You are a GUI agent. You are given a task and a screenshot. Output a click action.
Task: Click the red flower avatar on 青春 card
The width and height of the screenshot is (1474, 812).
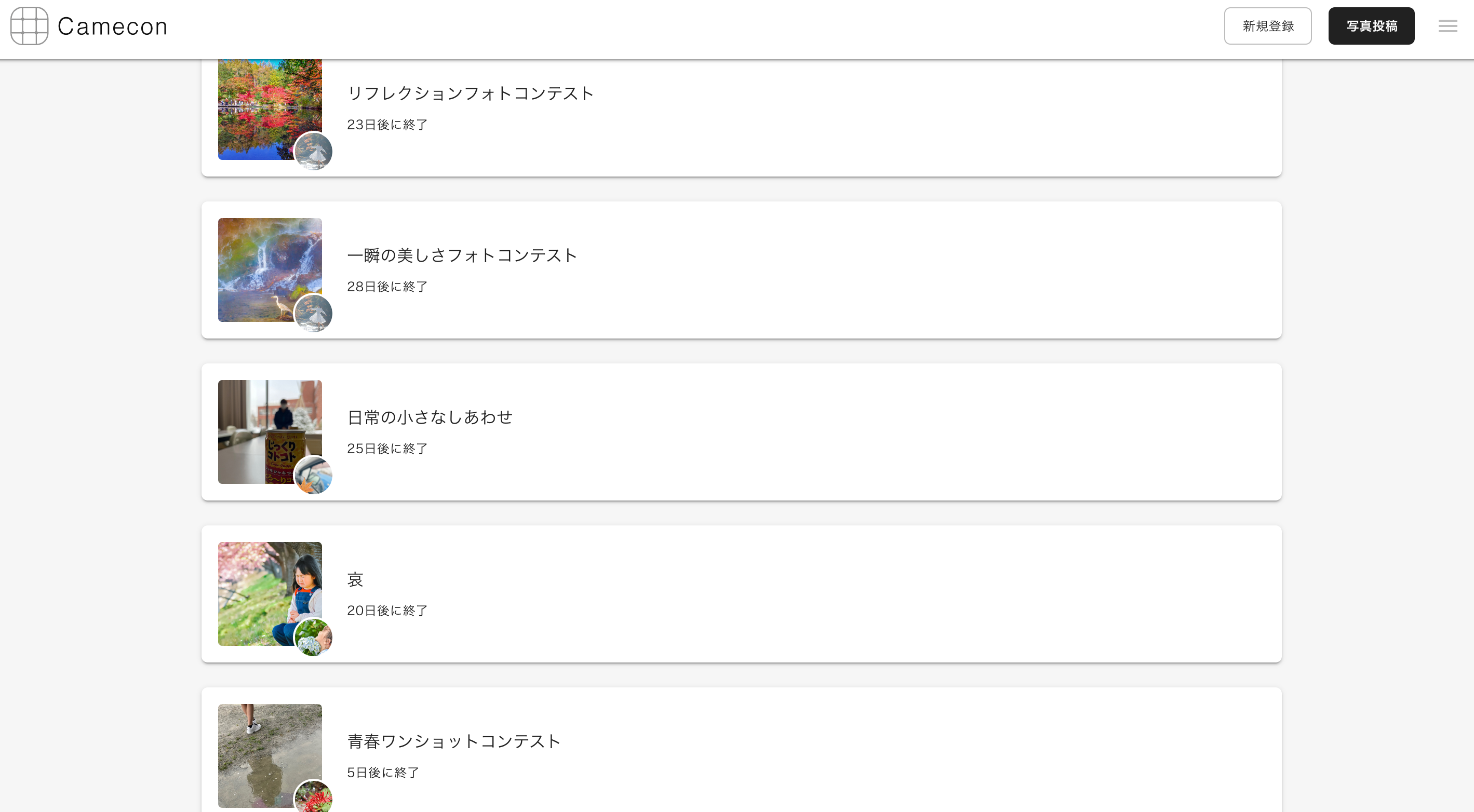point(313,797)
